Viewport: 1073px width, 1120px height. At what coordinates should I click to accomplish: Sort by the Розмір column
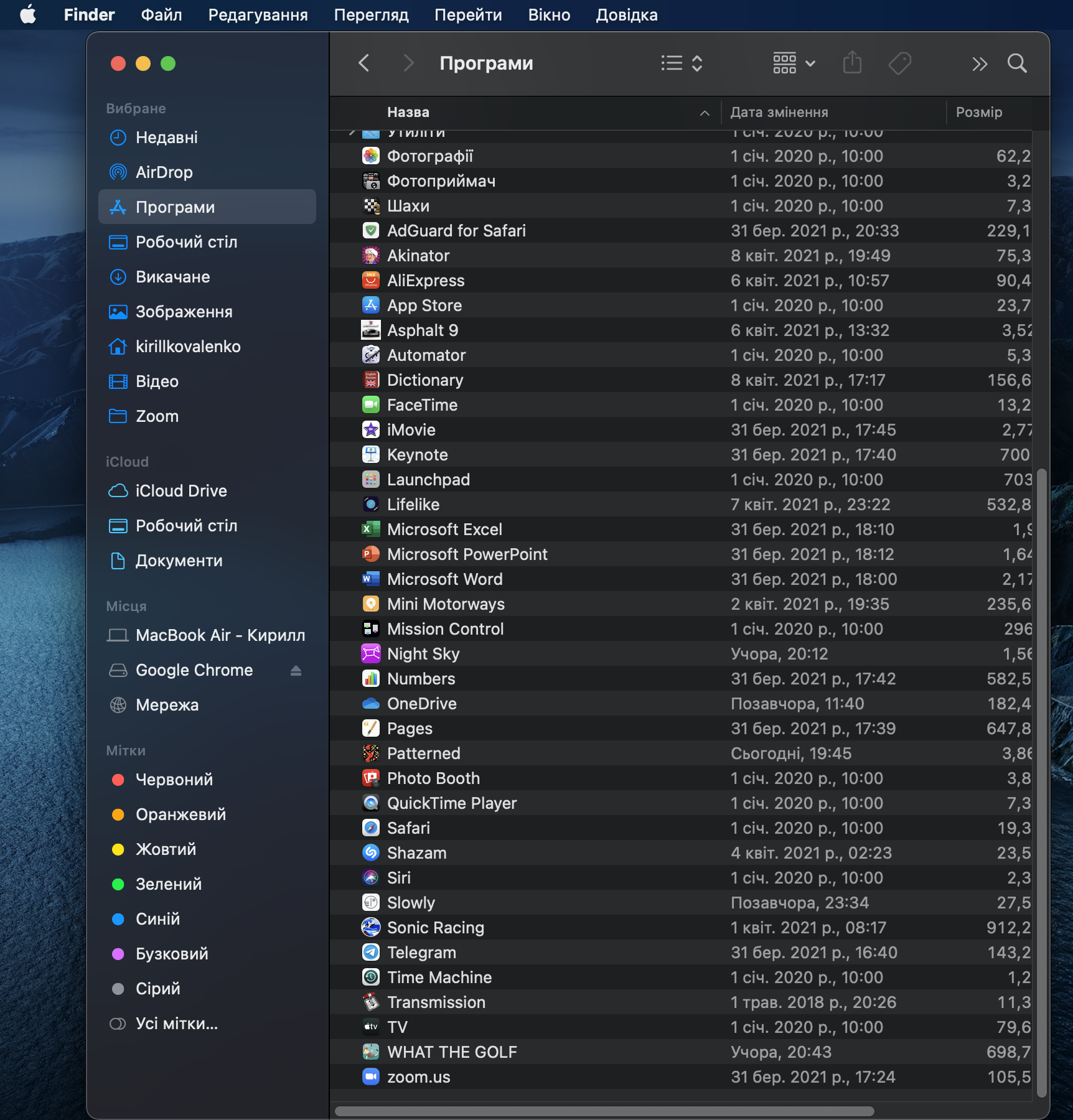pos(979,113)
